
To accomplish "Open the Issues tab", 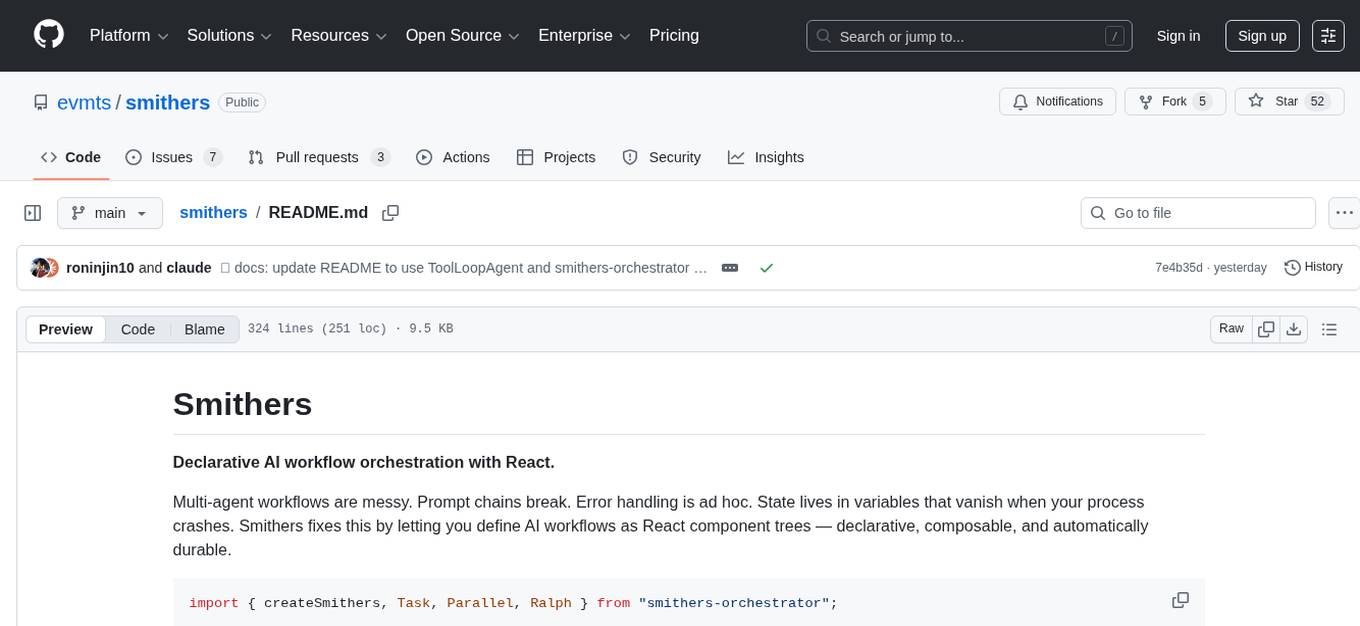I will tap(173, 157).
